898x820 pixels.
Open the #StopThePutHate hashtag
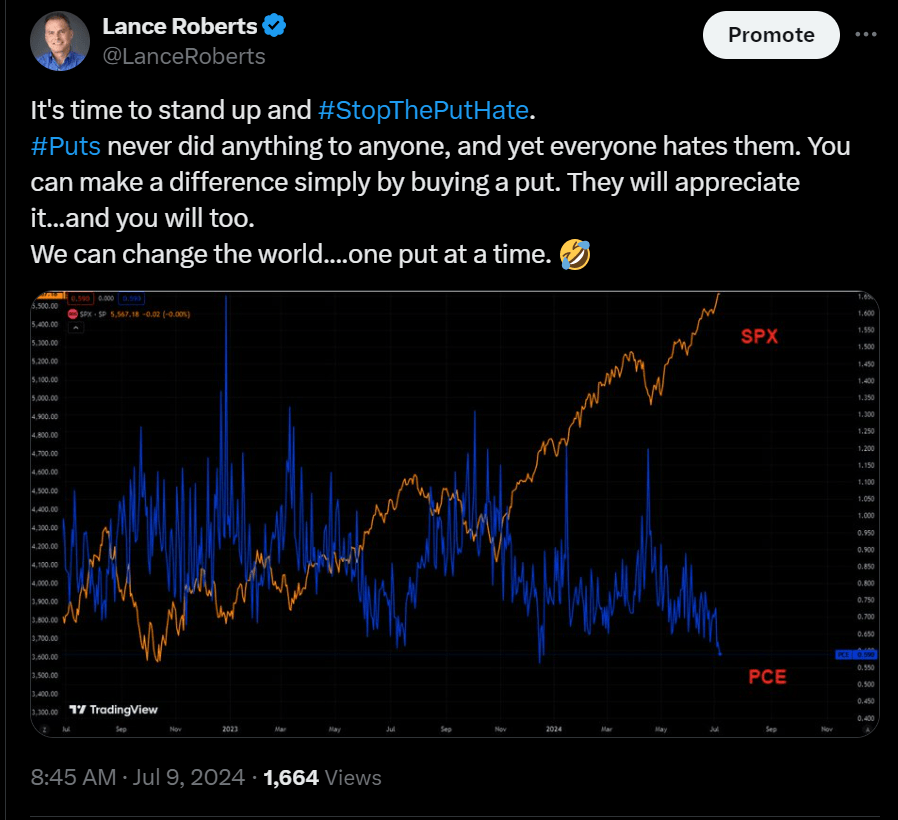click(423, 110)
